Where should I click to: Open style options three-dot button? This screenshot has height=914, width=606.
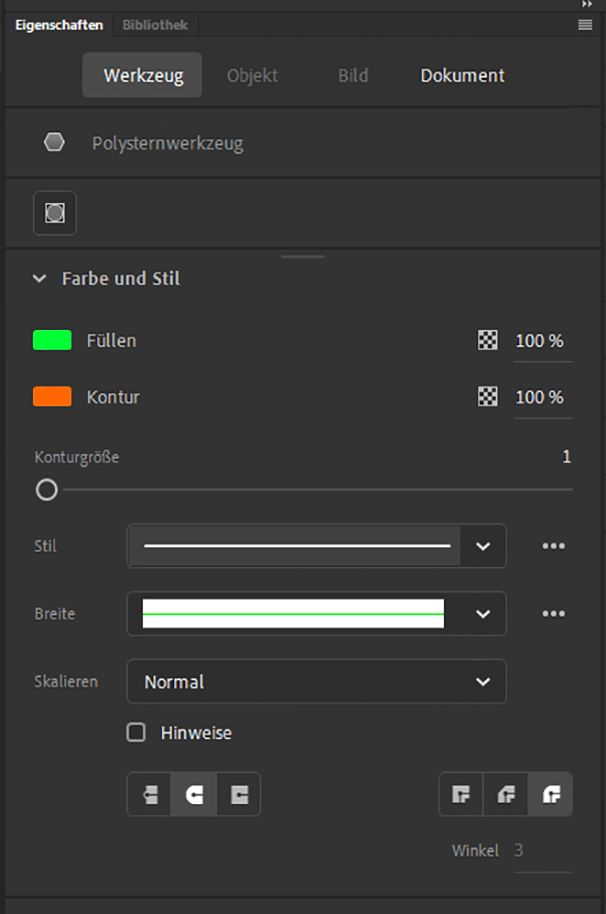click(x=553, y=546)
